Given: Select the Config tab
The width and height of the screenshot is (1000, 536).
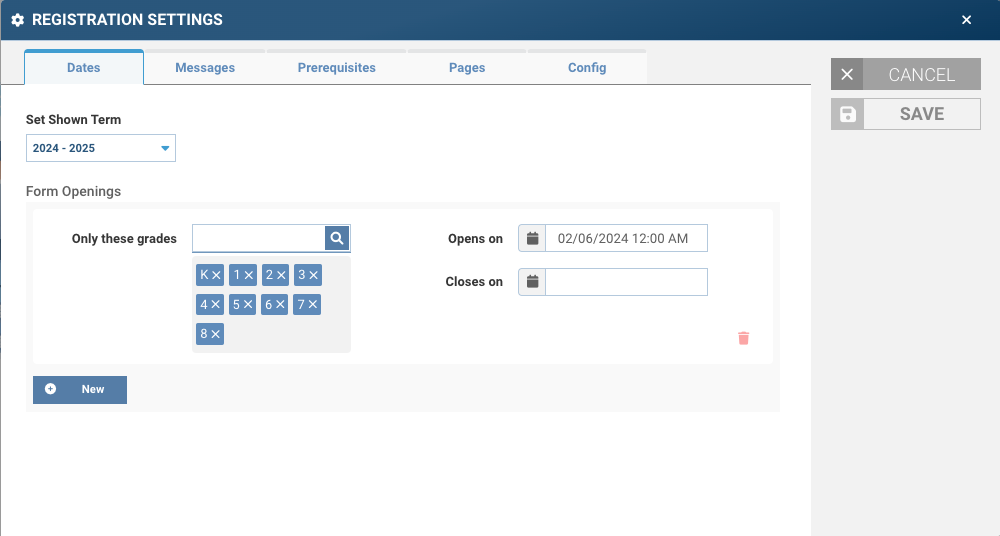Looking at the screenshot, I should click(587, 68).
